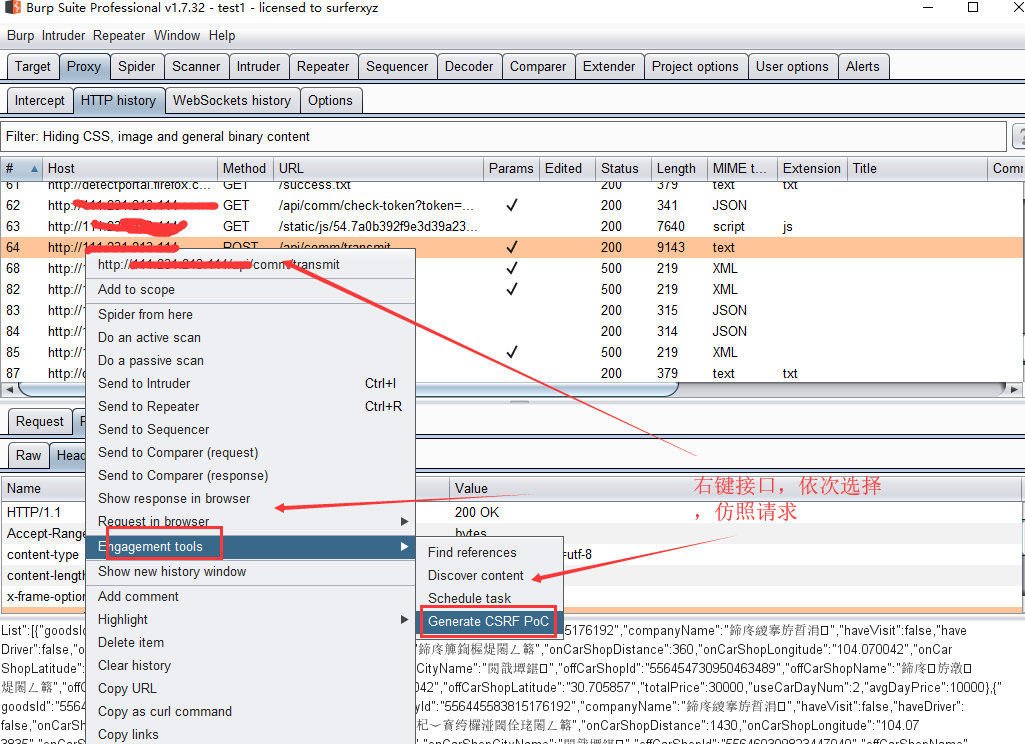Image resolution: width=1025 pixels, height=744 pixels.
Task: Click the filter bar to edit display filter
Action: point(400,135)
